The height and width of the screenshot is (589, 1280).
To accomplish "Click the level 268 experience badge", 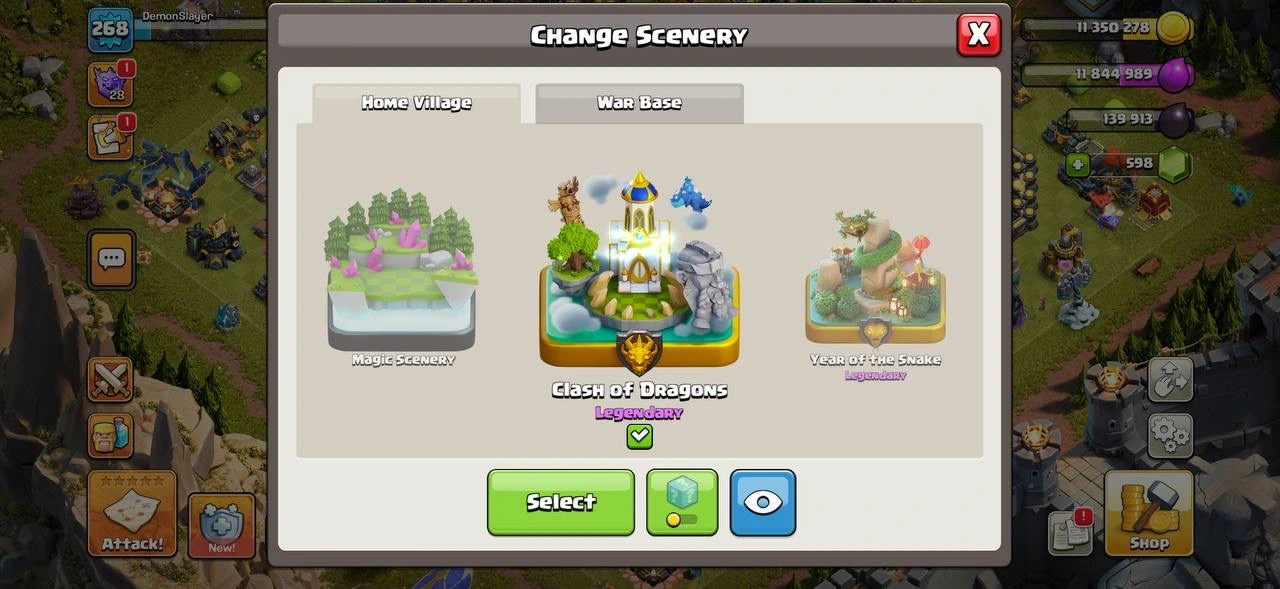I will pyautogui.click(x=110, y=29).
